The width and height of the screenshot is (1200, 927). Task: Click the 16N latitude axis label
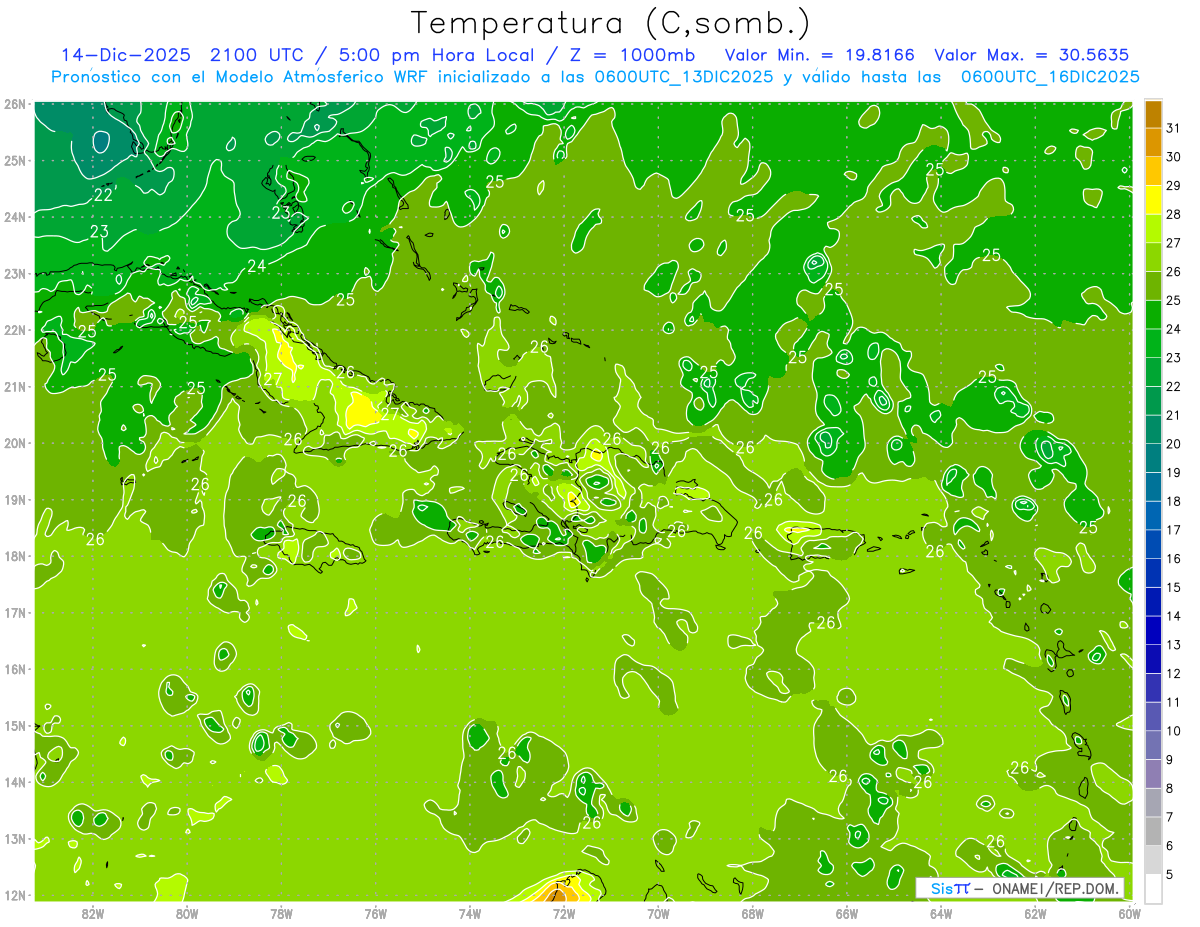(14, 669)
